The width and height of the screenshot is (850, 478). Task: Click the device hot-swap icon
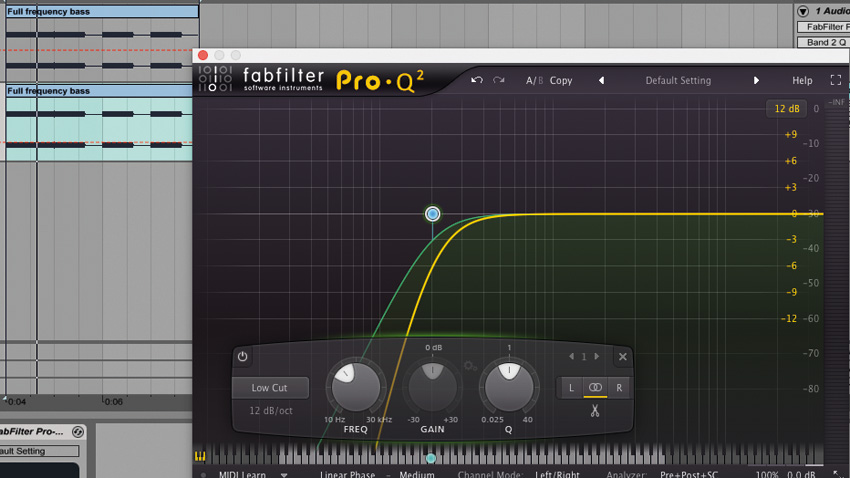tap(78, 432)
